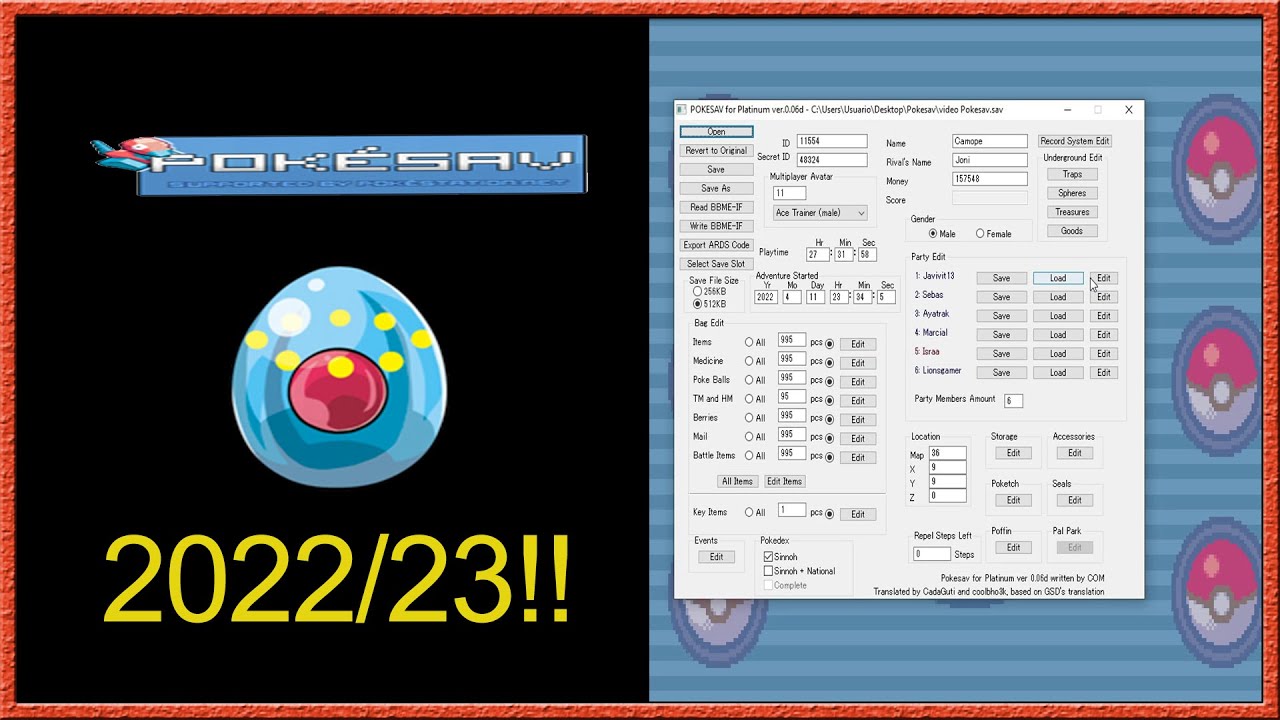Click the Save As button
This screenshot has width=1280, height=720.
(x=716, y=189)
